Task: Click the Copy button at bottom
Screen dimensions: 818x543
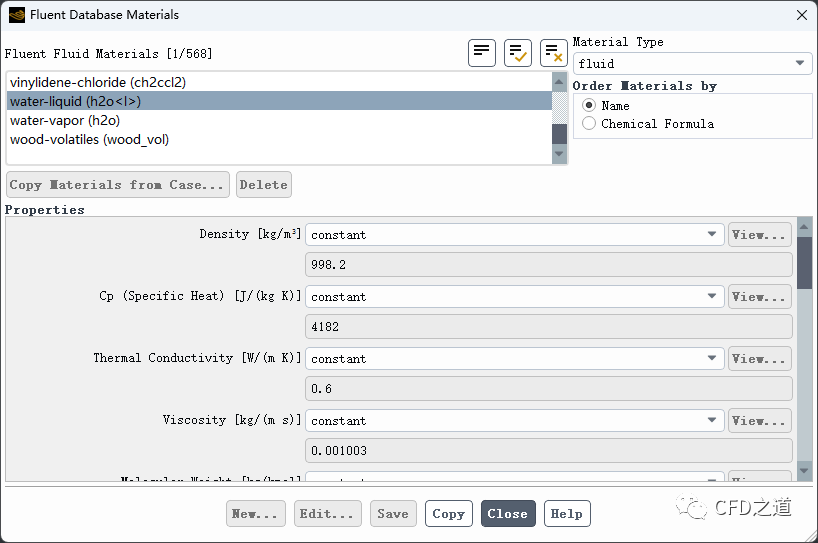Action: click(x=449, y=514)
